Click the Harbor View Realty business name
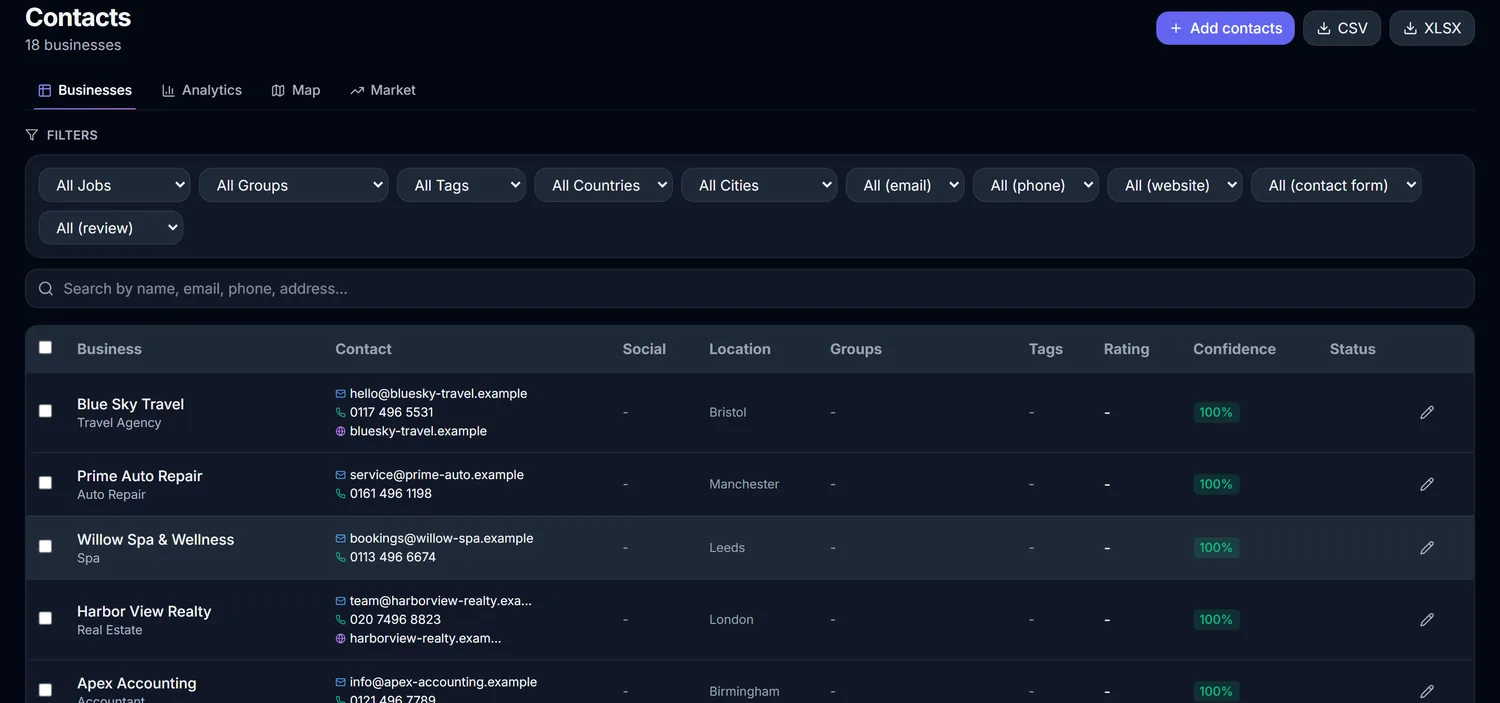Viewport: 1500px width, 703px height. point(144,611)
